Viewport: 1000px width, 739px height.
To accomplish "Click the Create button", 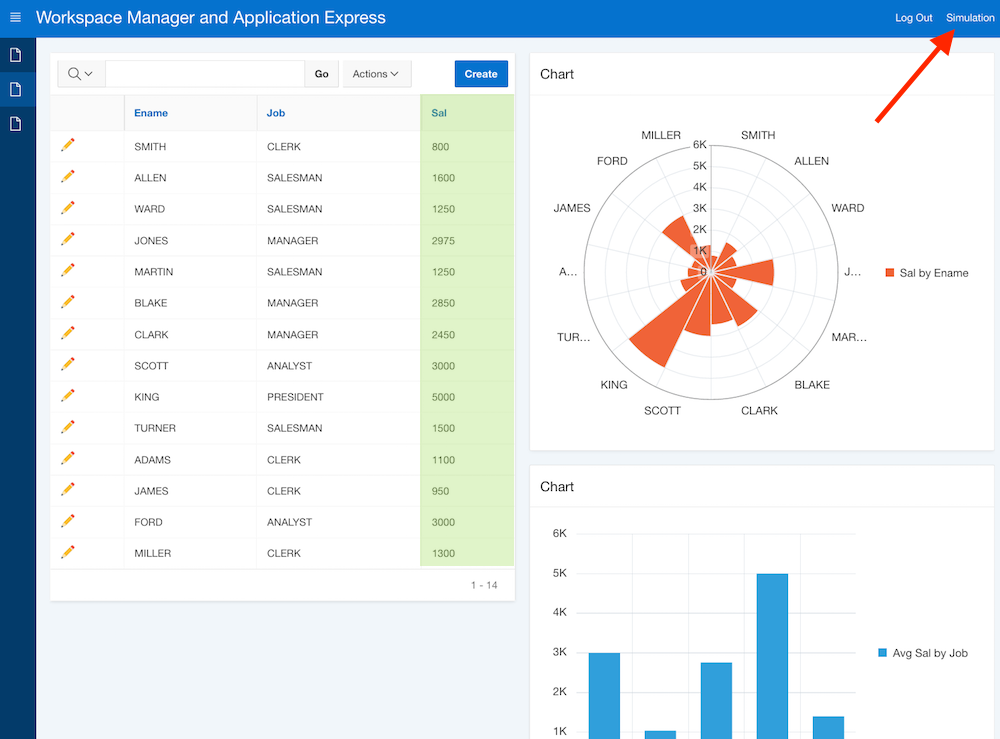I will tap(483, 73).
